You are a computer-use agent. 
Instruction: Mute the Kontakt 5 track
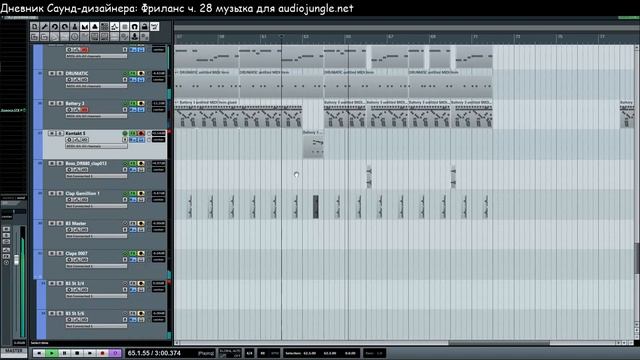(x=52, y=133)
